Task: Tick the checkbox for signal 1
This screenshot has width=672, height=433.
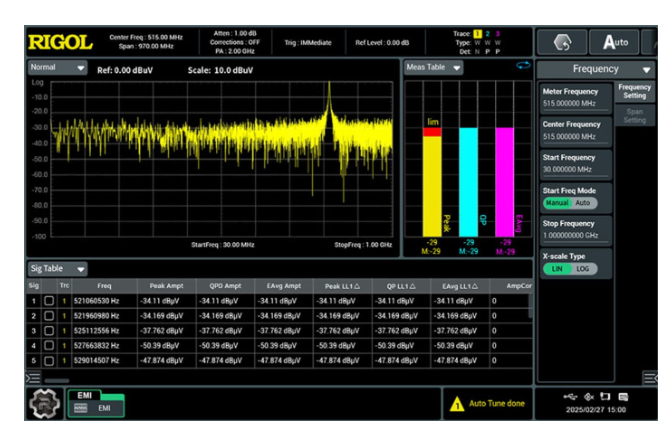Action: click(49, 301)
